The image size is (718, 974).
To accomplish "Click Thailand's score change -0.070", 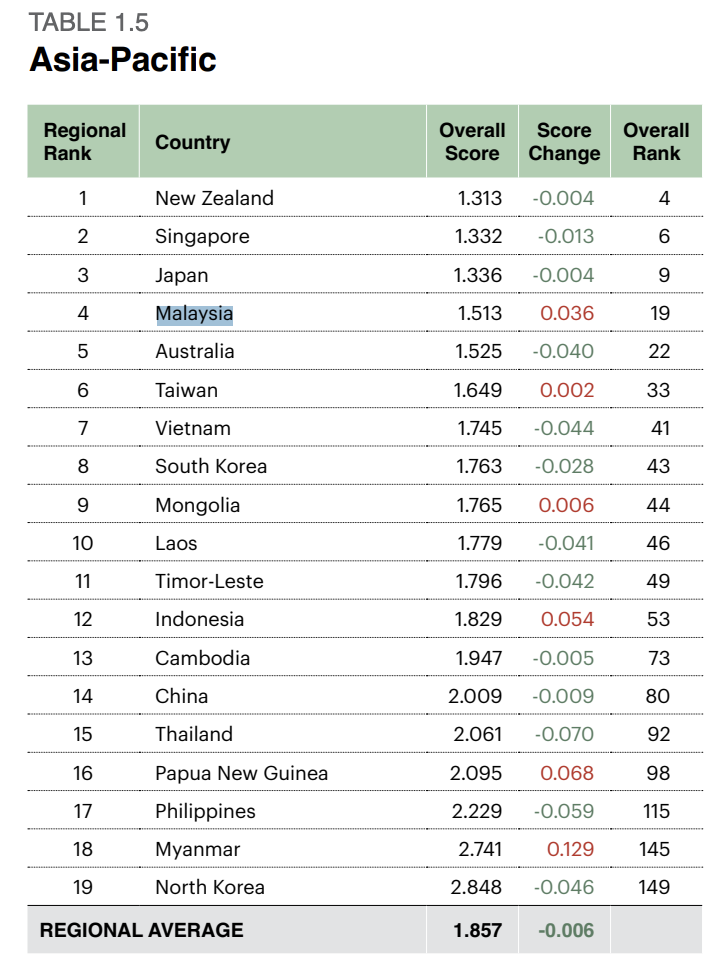I will click(564, 734).
